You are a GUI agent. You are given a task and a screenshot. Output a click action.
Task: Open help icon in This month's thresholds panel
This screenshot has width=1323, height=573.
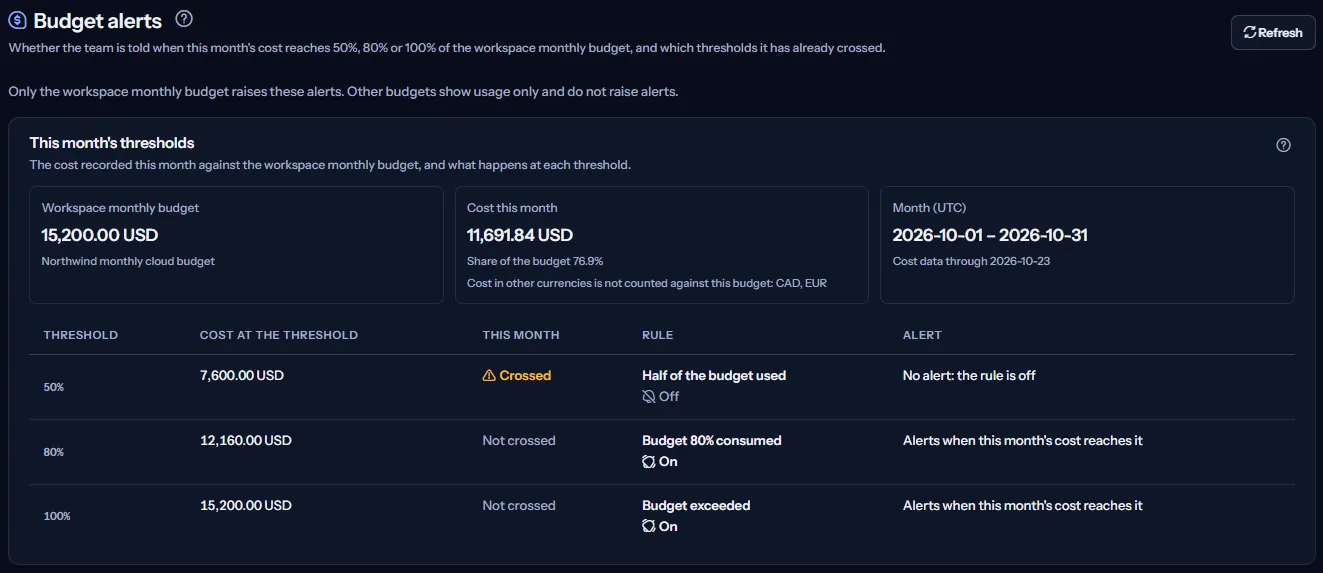point(1283,145)
